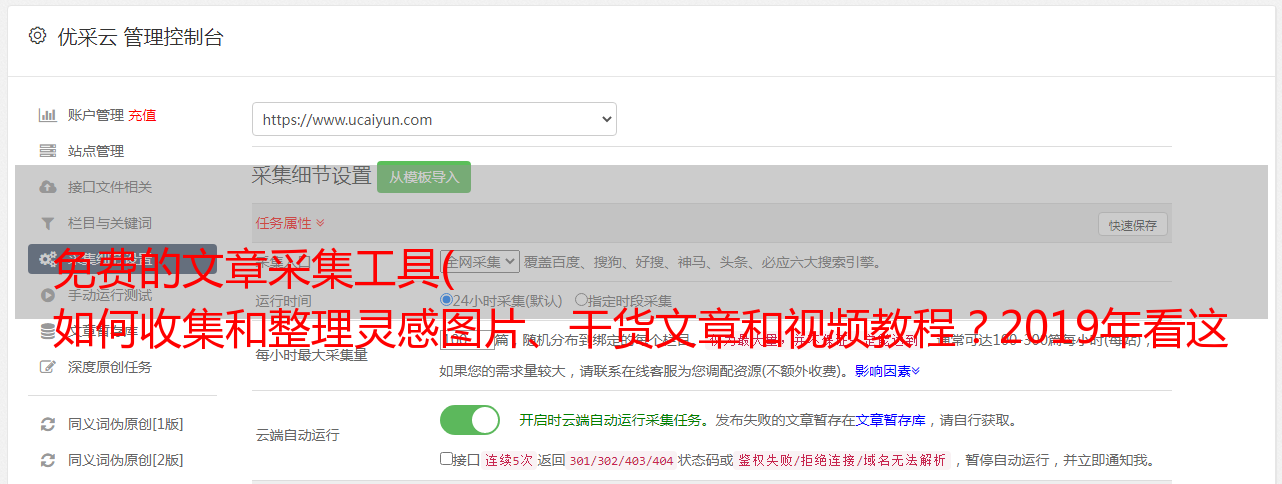The width and height of the screenshot is (1282, 484).
Task: Open 站点管理 in the sidebar
Action: click(x=96, y=151)
